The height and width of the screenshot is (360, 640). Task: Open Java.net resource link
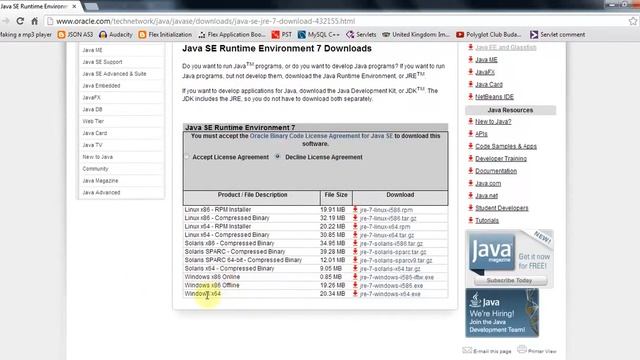(486, 196)
